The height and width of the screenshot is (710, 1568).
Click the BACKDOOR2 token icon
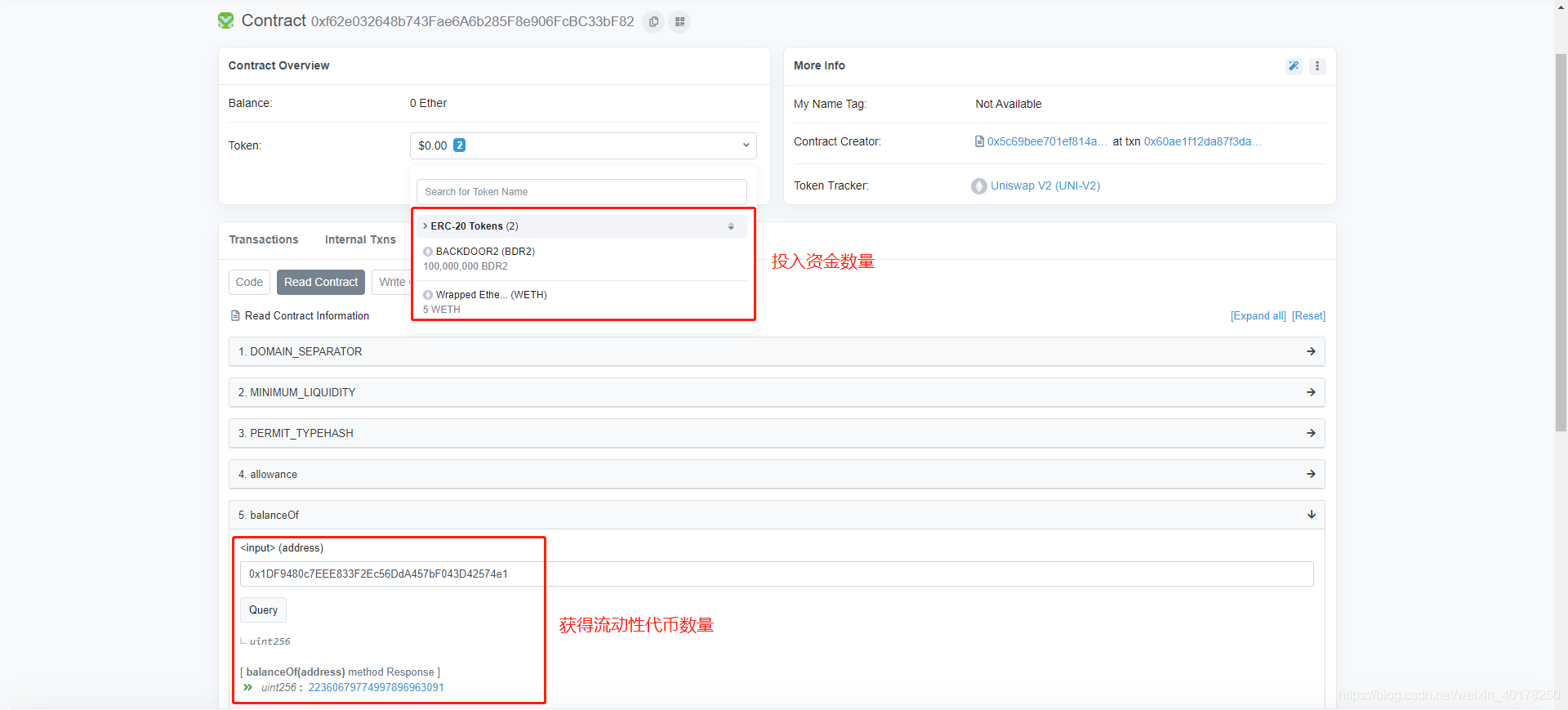click(428, 252)
